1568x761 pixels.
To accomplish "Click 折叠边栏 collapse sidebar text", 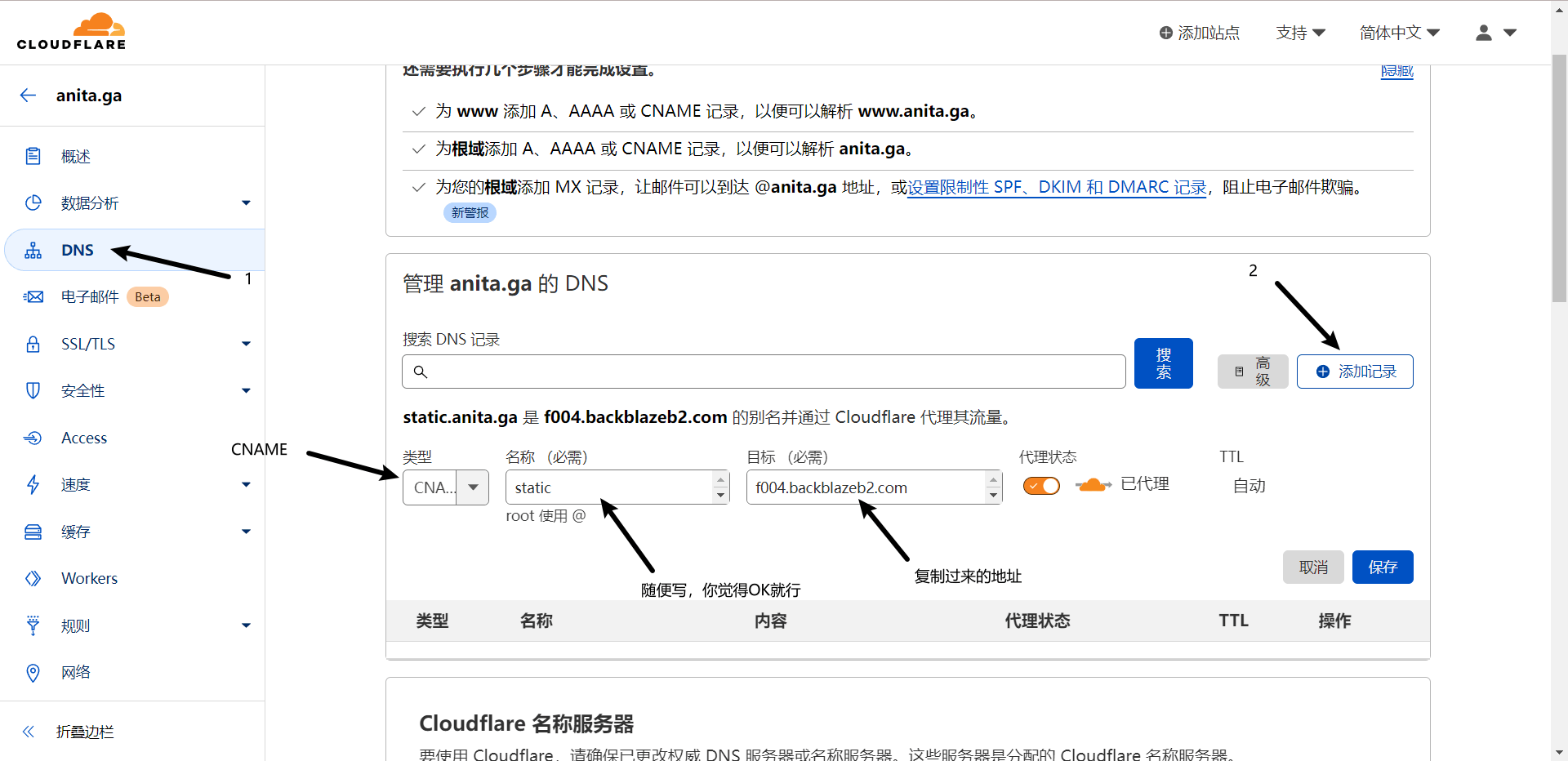I will click(85, 732).
